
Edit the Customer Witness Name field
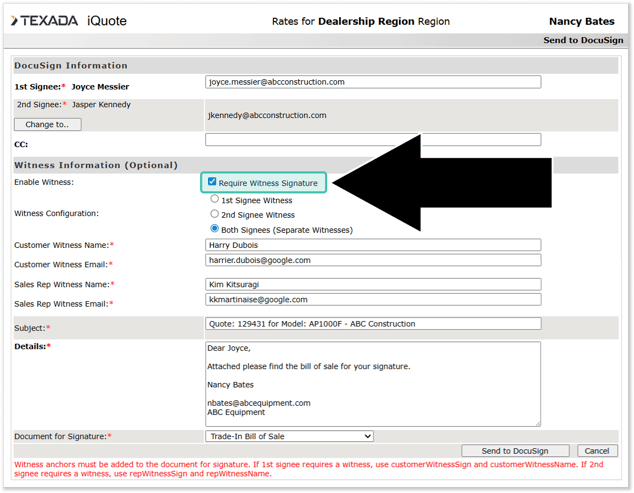372,245
